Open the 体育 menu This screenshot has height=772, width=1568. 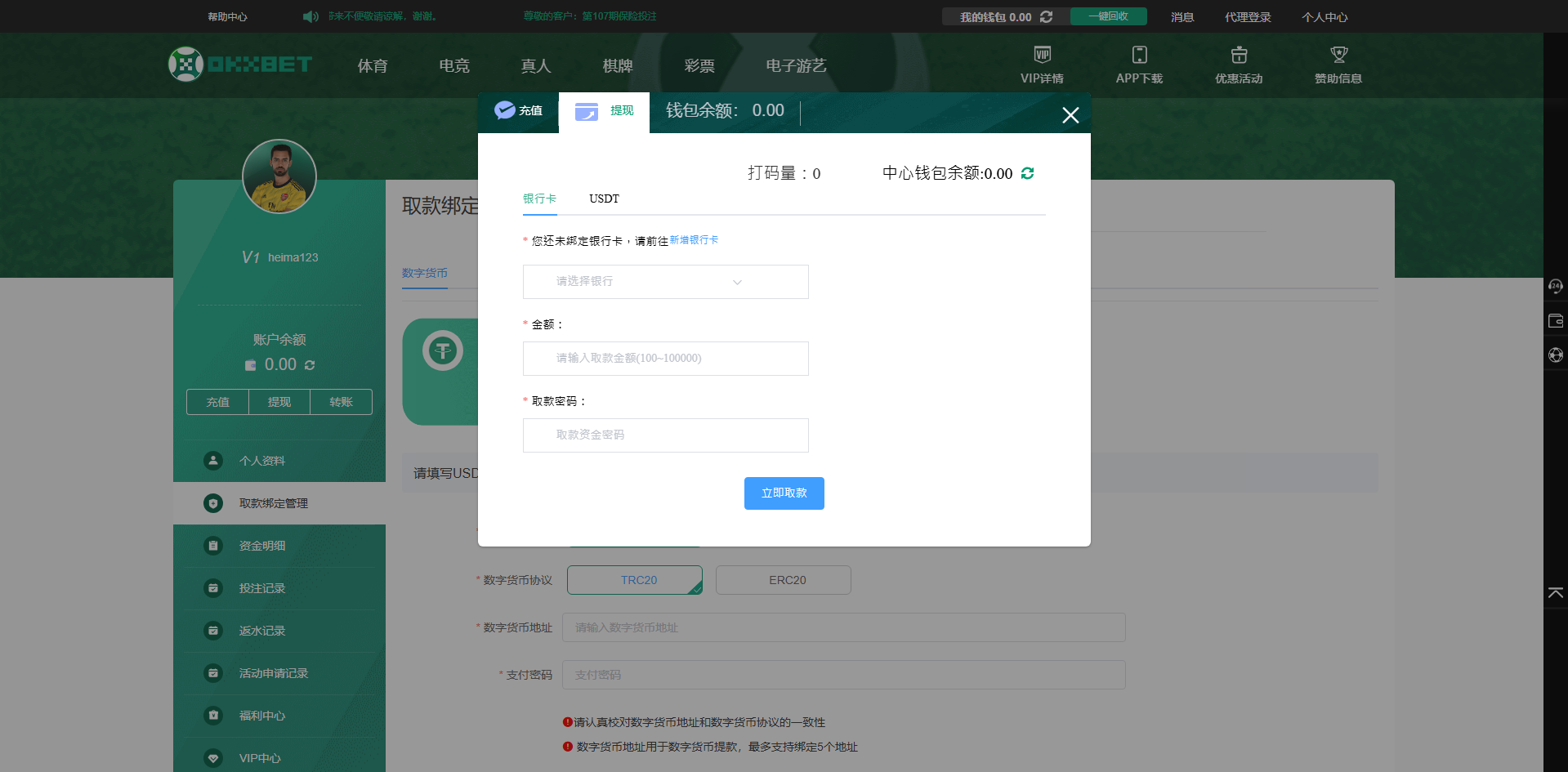[x=373, y=66]
